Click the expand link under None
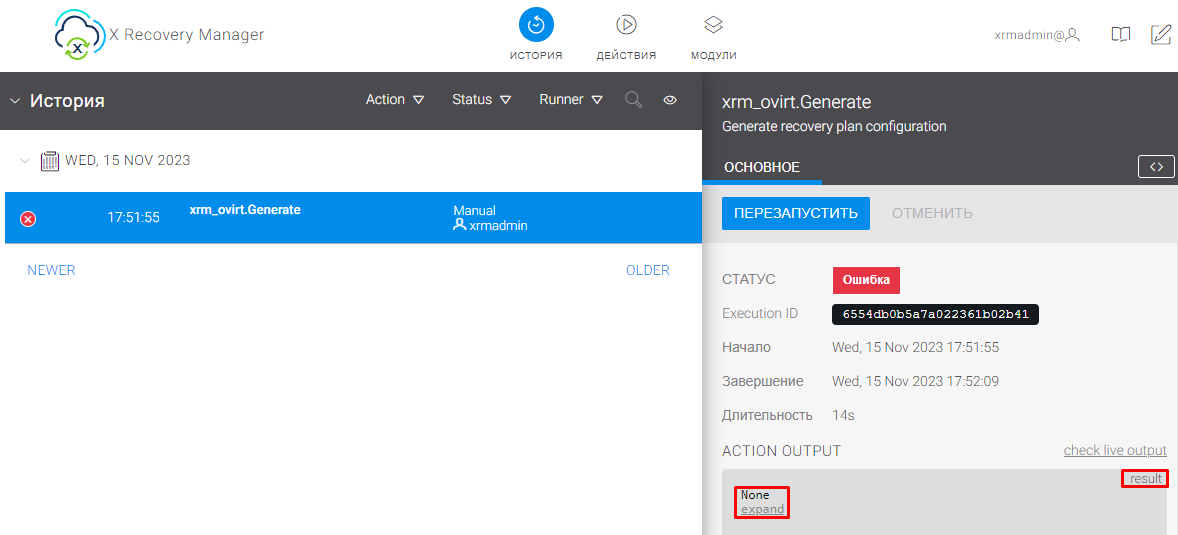The height and width of the screenshot is (535, 1178). (x=762, y=510)
